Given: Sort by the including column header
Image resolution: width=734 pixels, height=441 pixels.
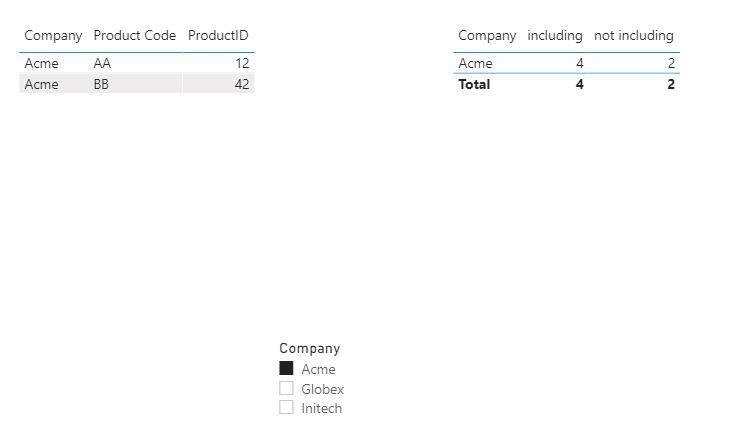Looking at the screenshot, I should coord(555,36).
